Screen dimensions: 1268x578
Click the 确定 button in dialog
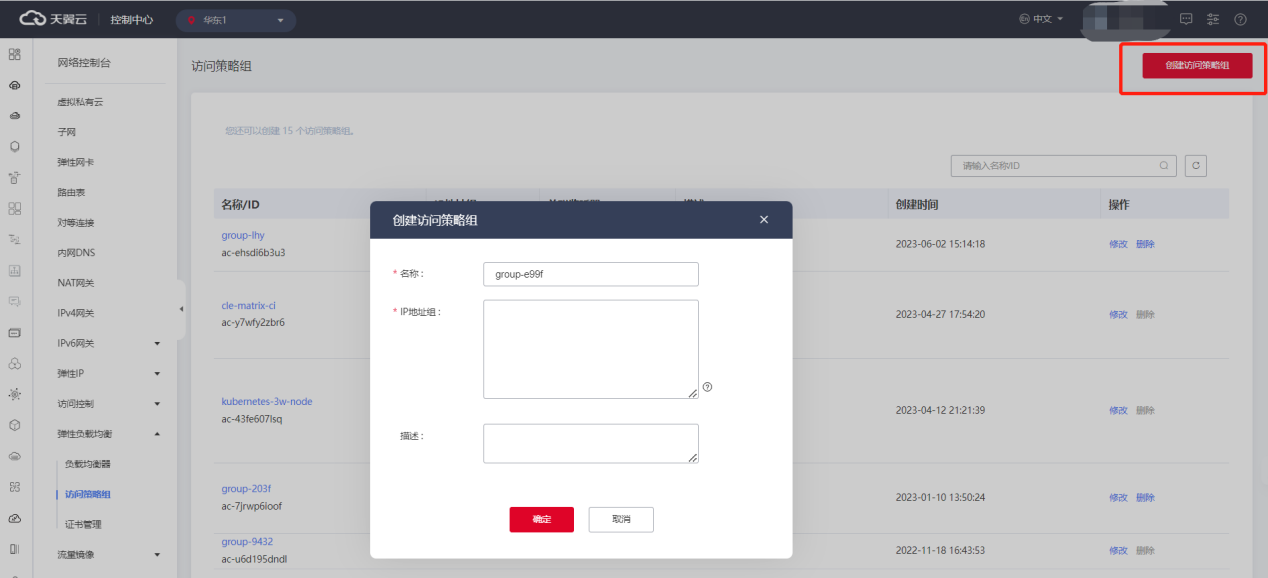541,519
